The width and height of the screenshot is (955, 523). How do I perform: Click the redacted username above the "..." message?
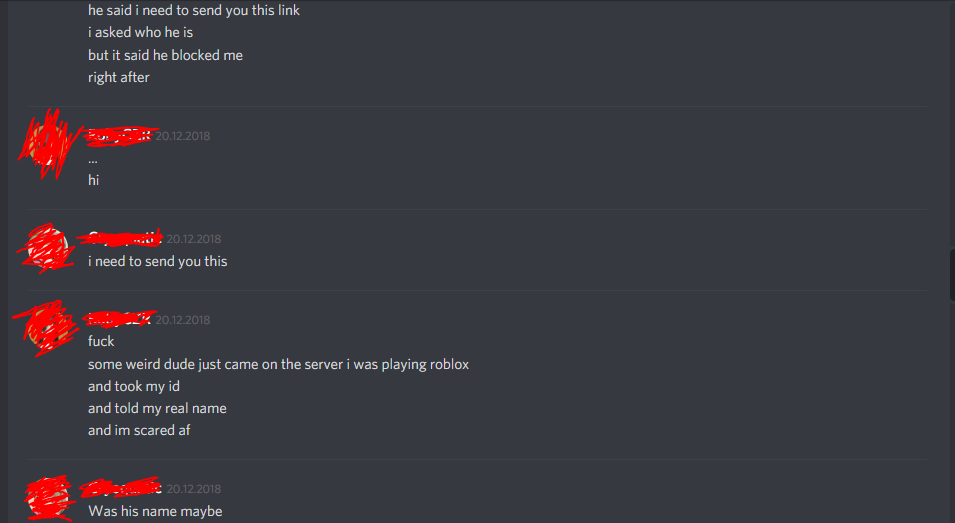click(119, 135)
